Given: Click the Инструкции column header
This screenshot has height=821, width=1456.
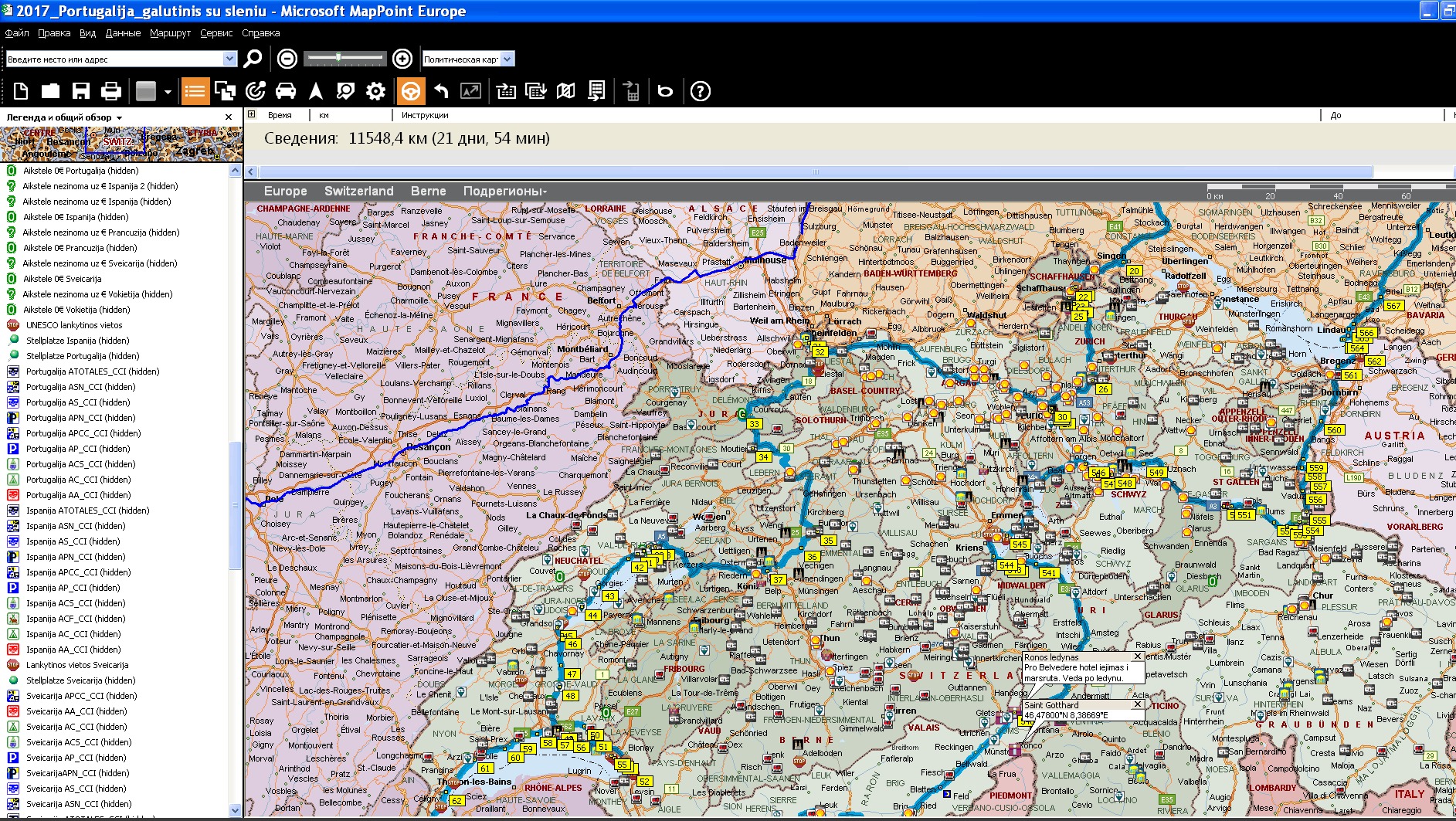Looking at the screenshot, I should pyautogui.click(x=425, y=115).
